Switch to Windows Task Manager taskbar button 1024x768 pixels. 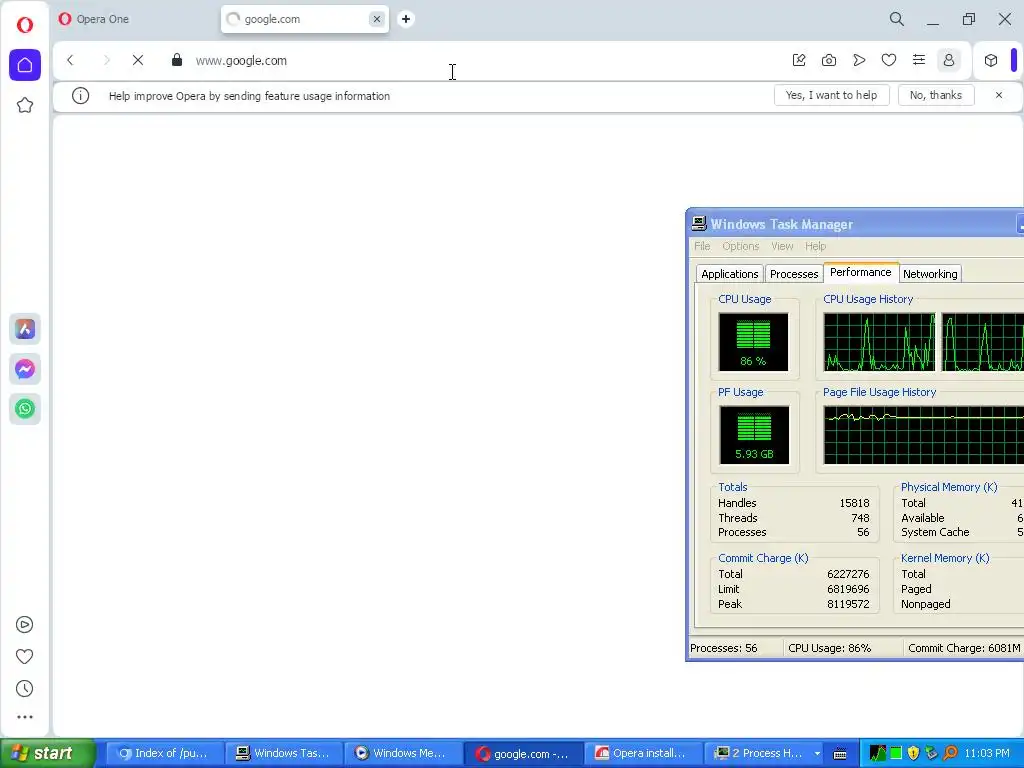click(283, 753)
